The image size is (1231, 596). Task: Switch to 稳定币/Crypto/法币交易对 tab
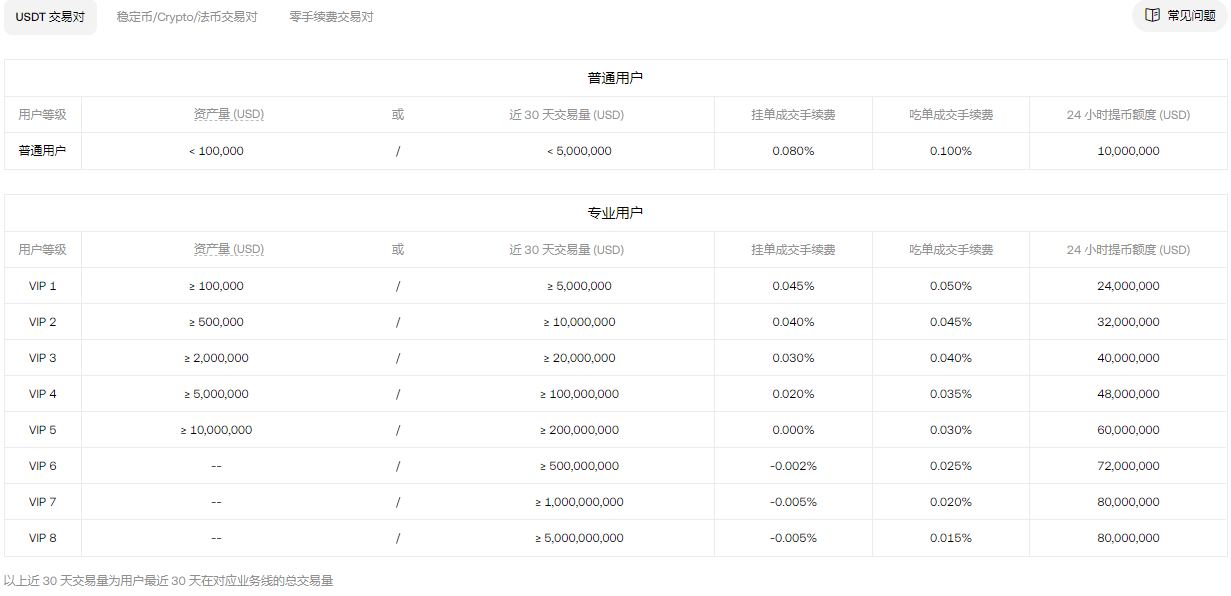pyautogui.click(x=187, y=17)
